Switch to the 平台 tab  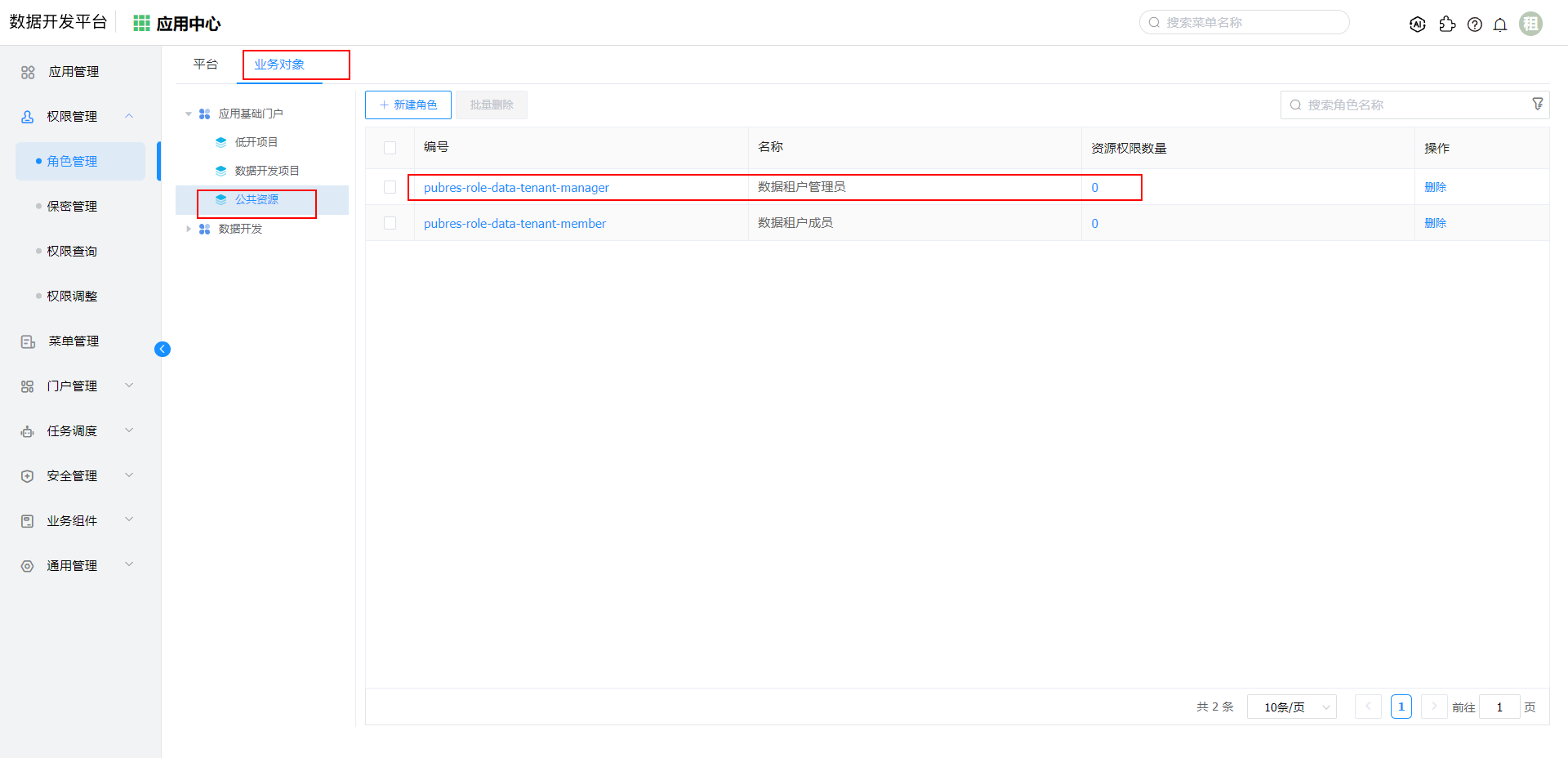pyautogui.click(x=205, y=65)
